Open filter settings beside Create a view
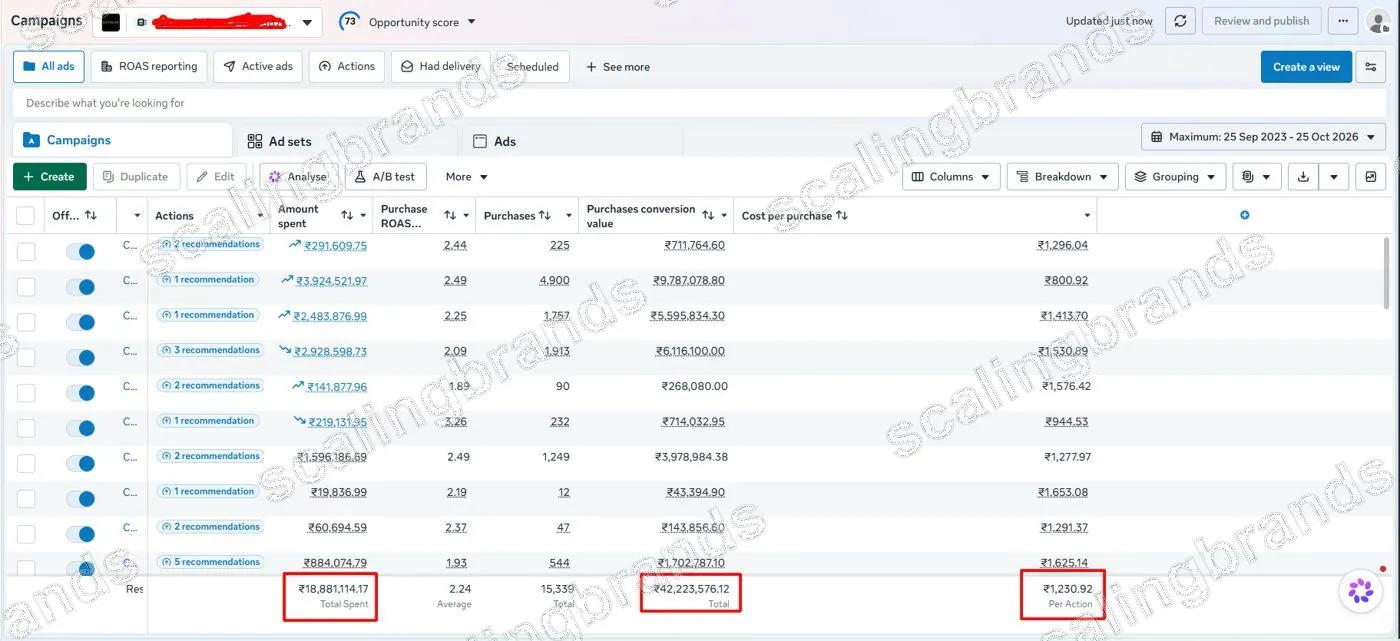 point(1370,67)
